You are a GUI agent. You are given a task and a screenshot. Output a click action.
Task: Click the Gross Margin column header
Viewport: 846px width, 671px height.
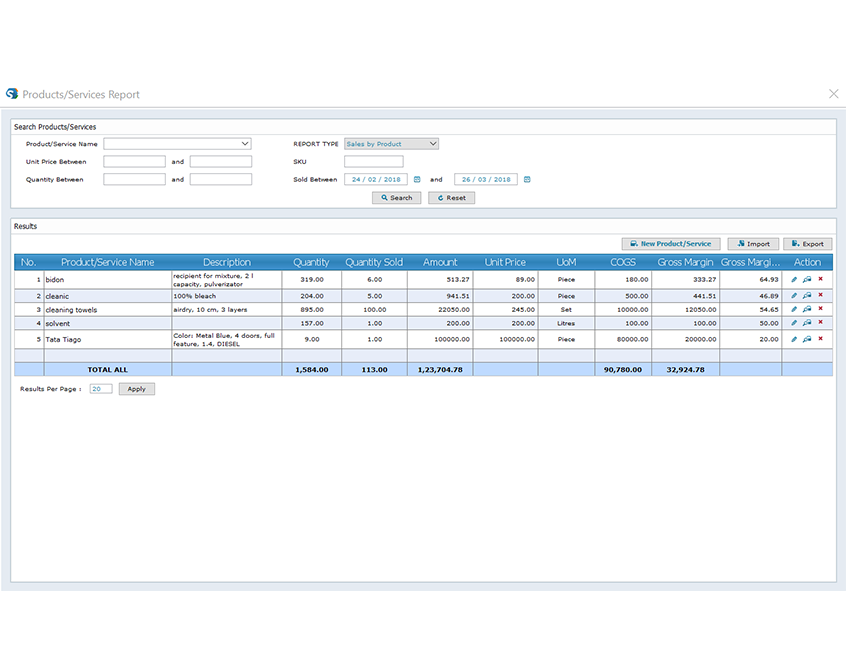[x=685, y=262]
